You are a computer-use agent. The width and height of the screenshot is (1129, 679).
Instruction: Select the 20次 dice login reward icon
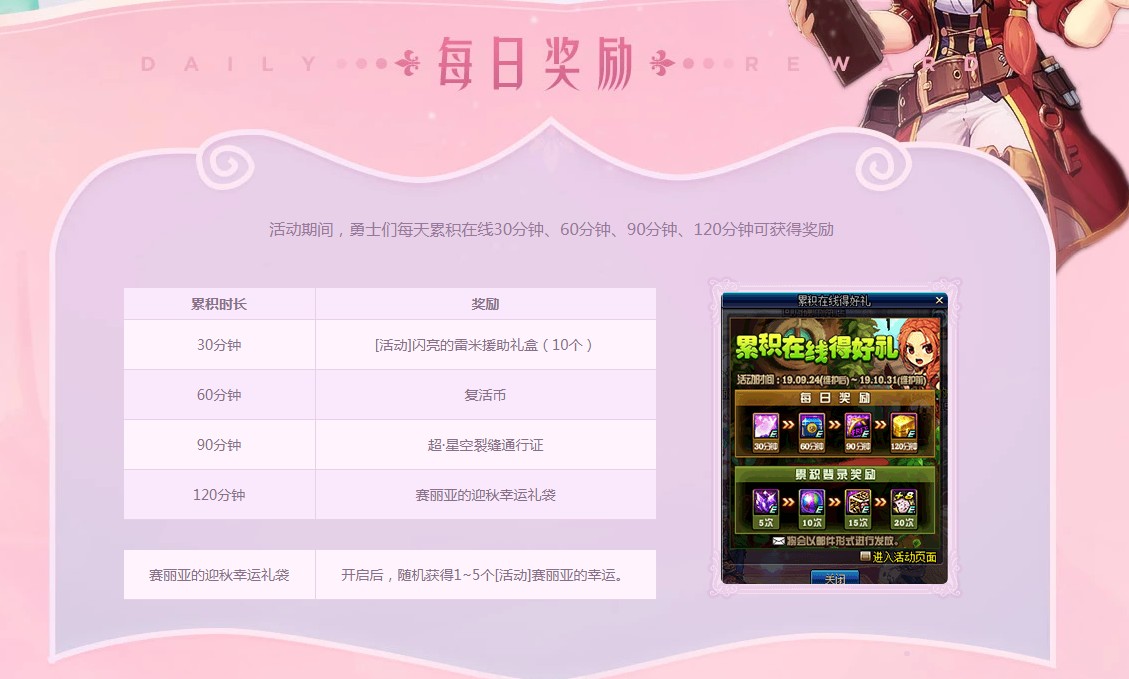pyautogui.click(x=904, y=503)
